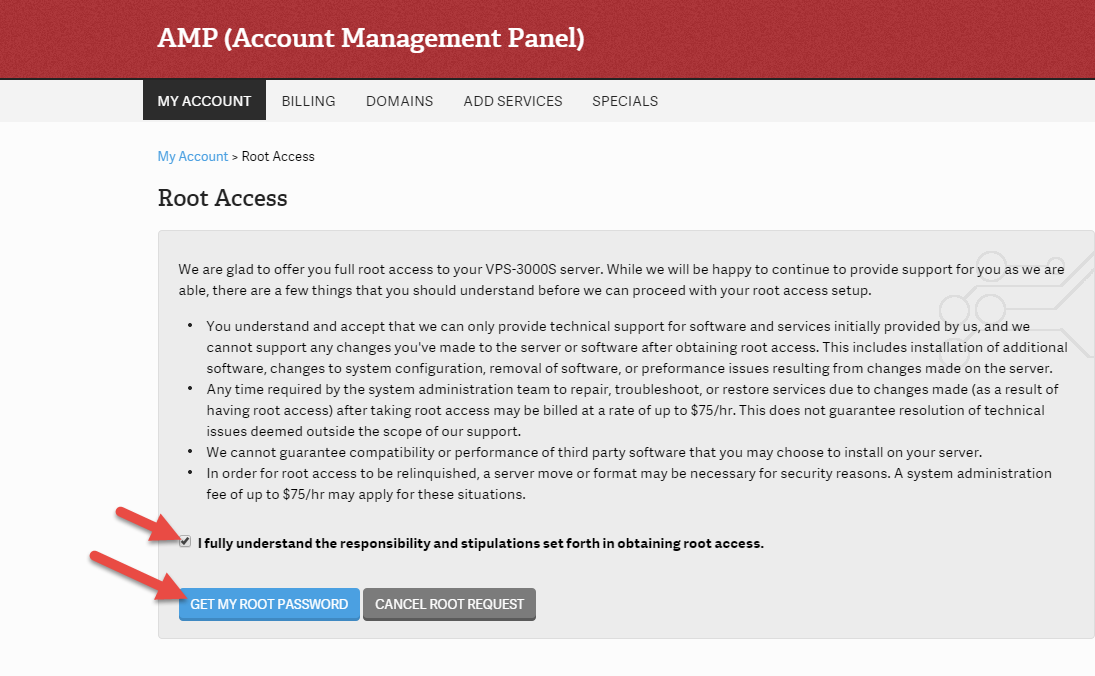Image resolution: width=1095 pixels, height=676 pixels.
Task: Open the DOMAINS tab
Action: 399,100
